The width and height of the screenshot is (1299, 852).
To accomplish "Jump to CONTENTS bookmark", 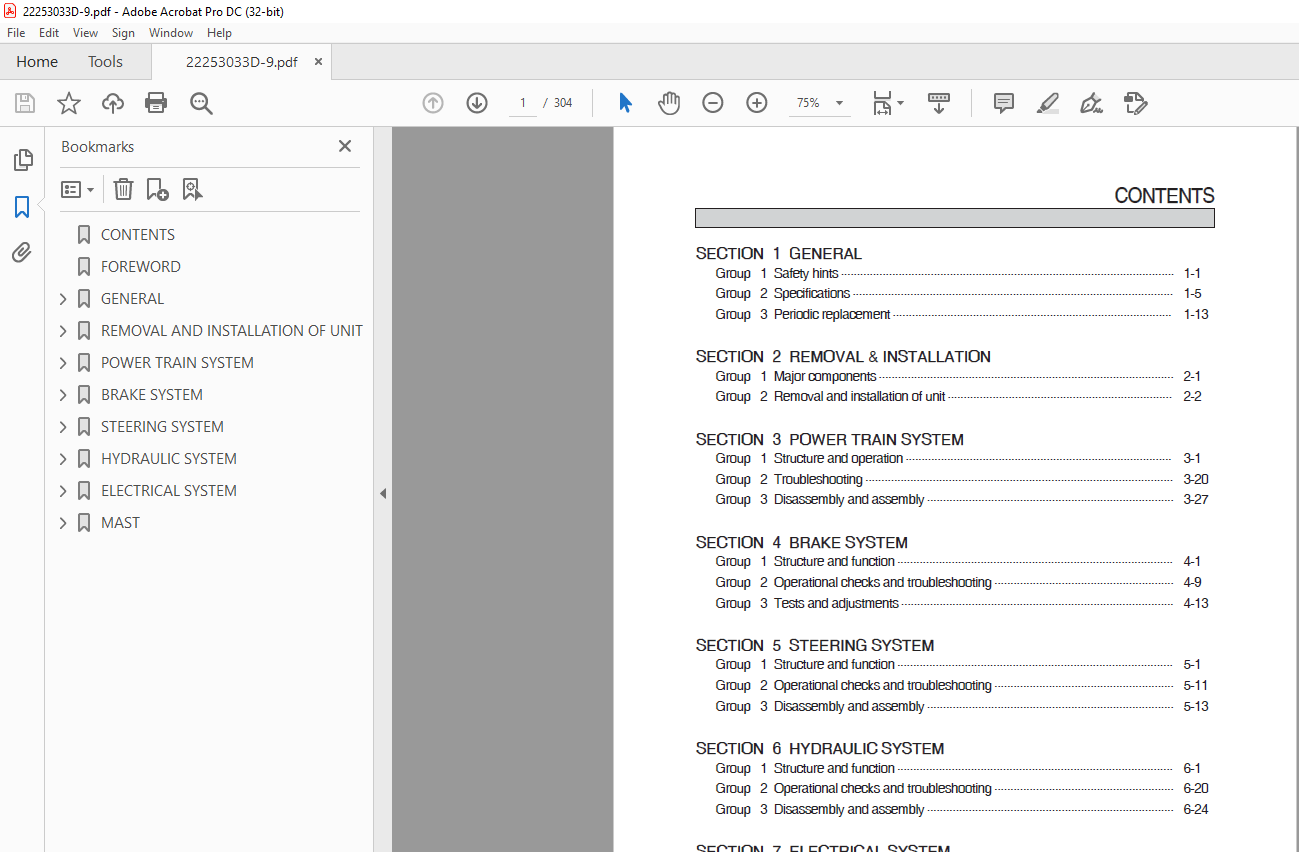I will coord(138,235).
